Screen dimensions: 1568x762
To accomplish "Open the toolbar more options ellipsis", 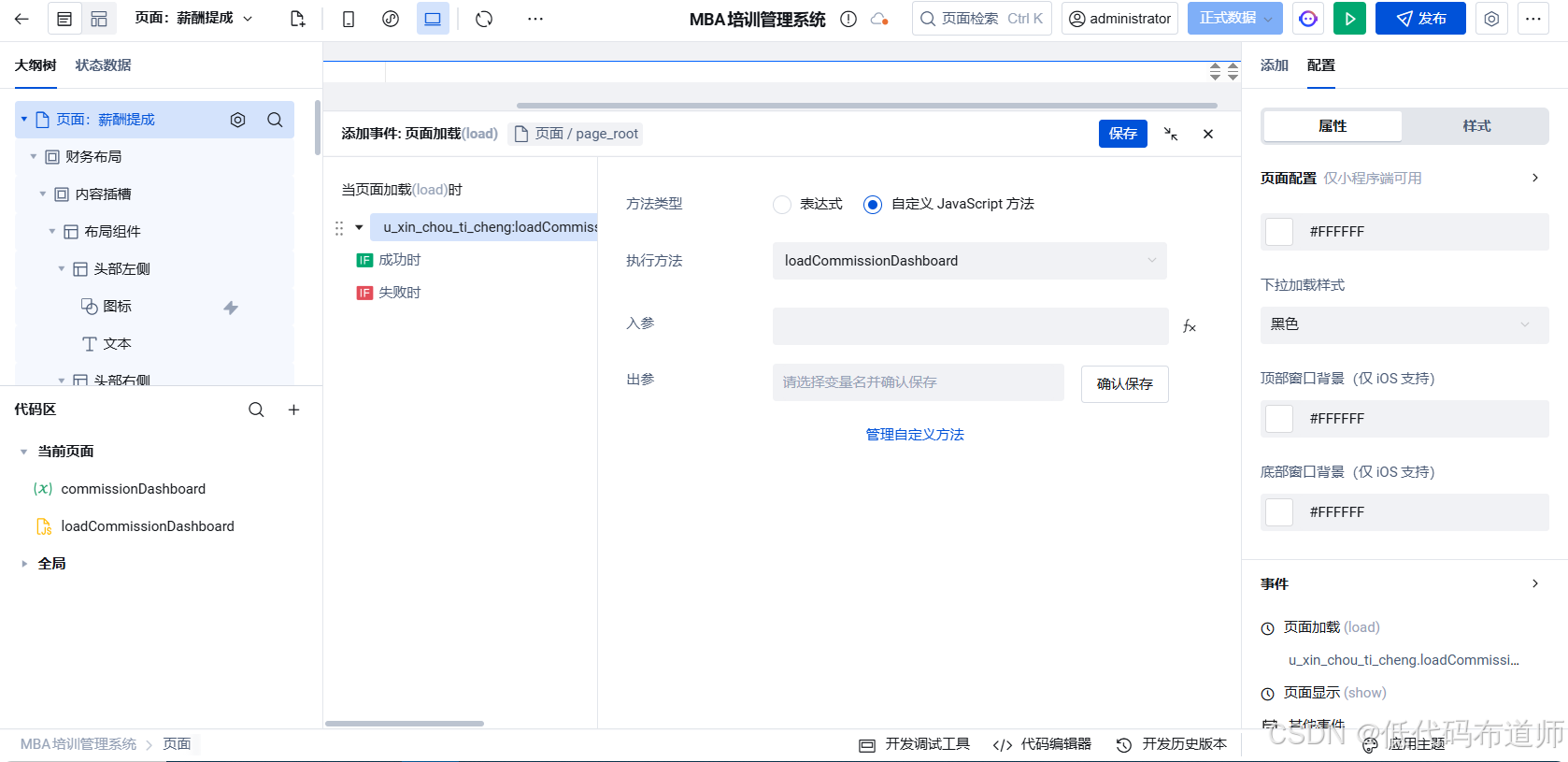I will [535, 19].
